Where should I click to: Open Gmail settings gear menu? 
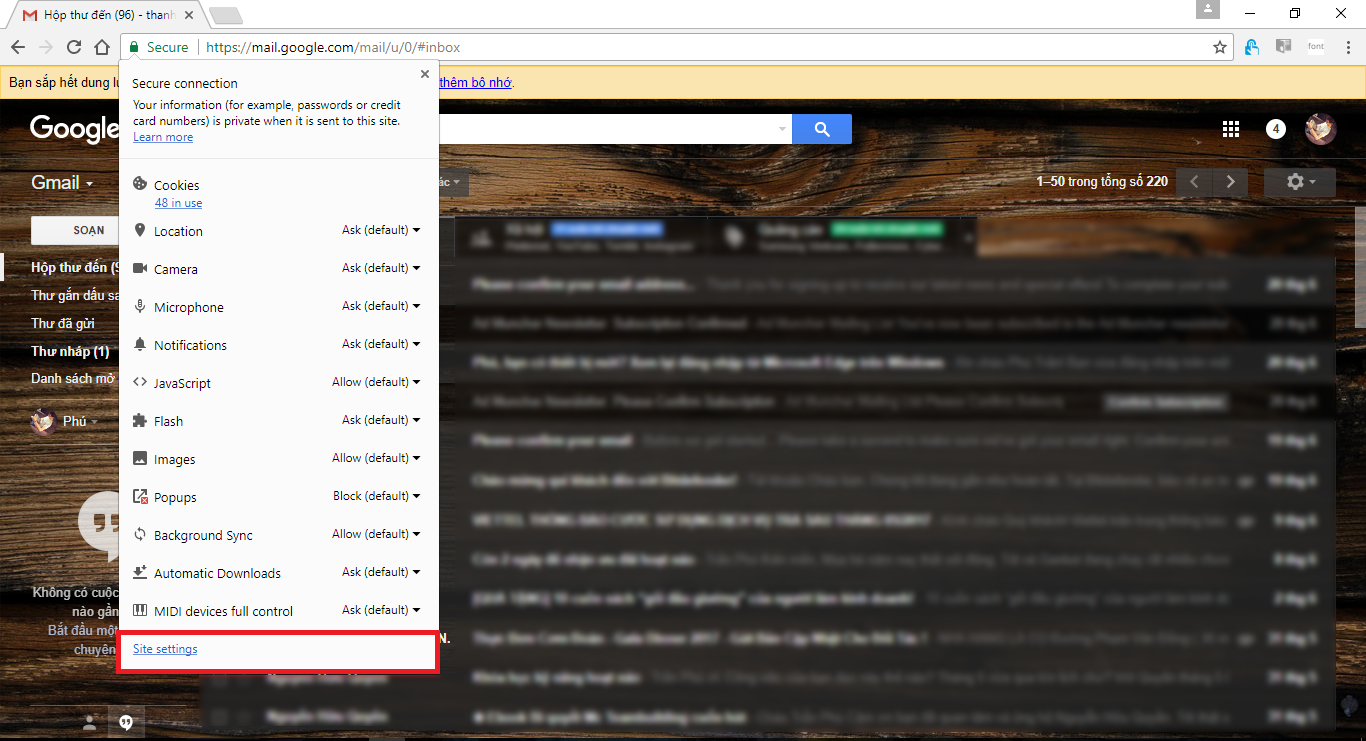click(x=1298, y=182)
